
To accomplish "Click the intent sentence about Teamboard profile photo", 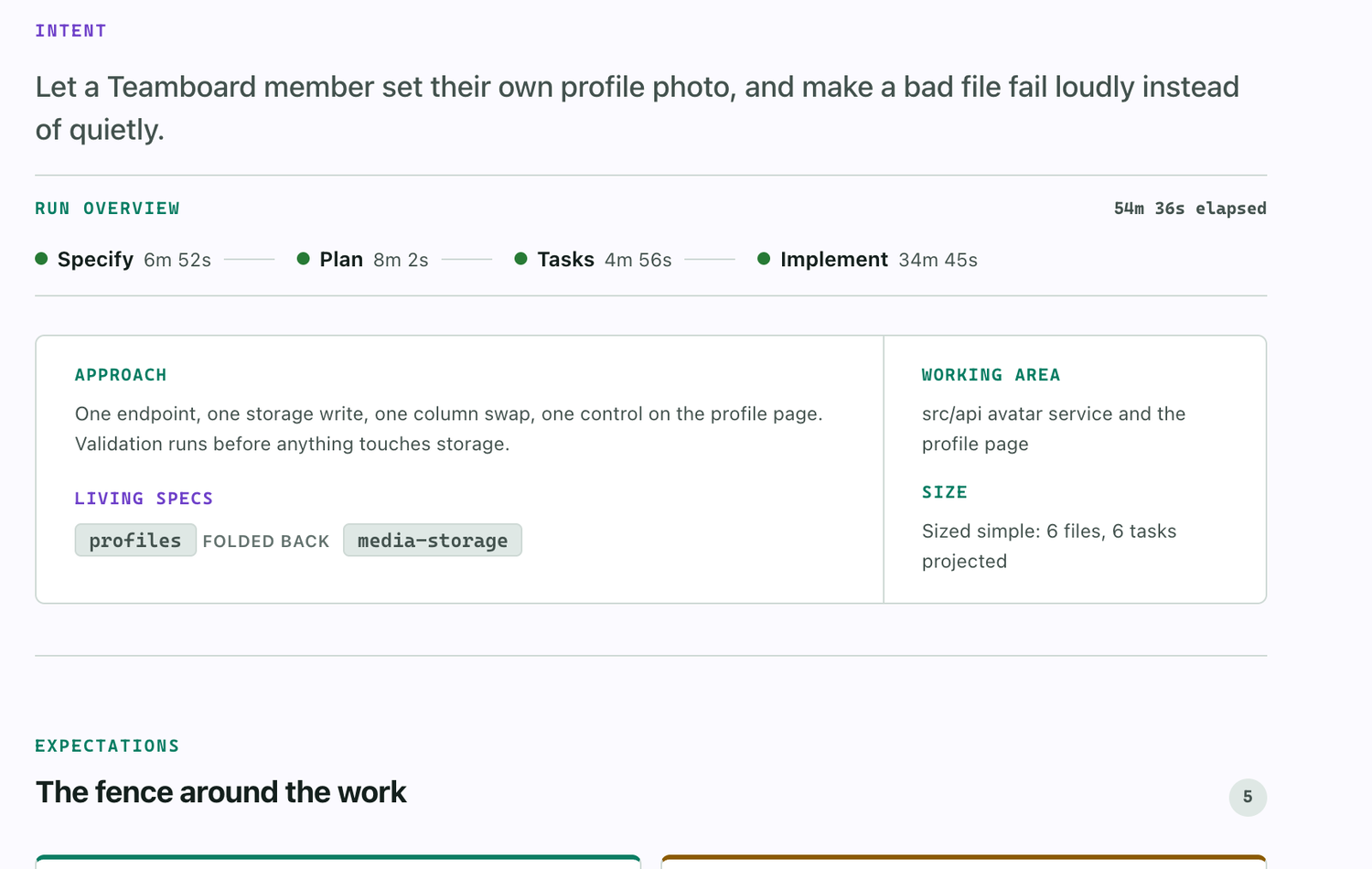I will (638, 108).
